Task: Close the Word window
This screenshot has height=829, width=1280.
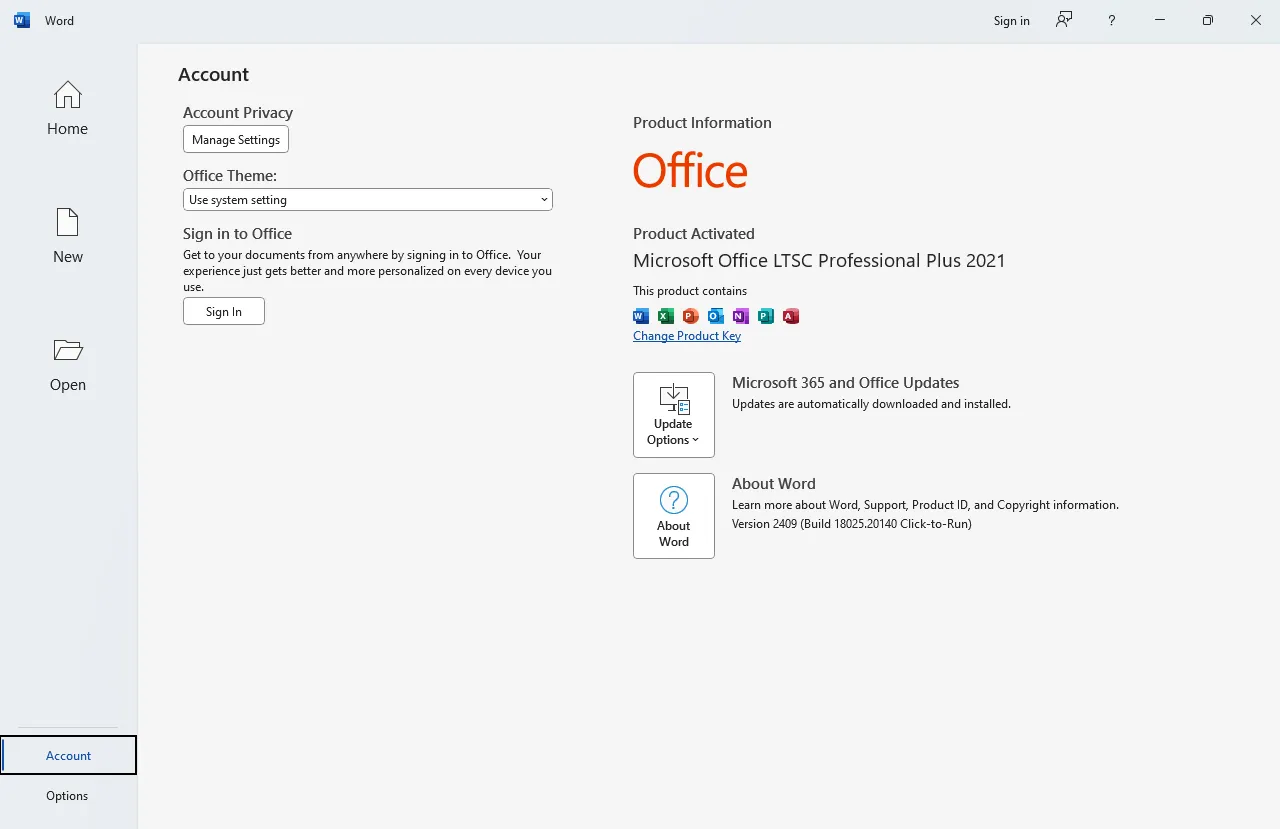Action: coord(1256,20)
